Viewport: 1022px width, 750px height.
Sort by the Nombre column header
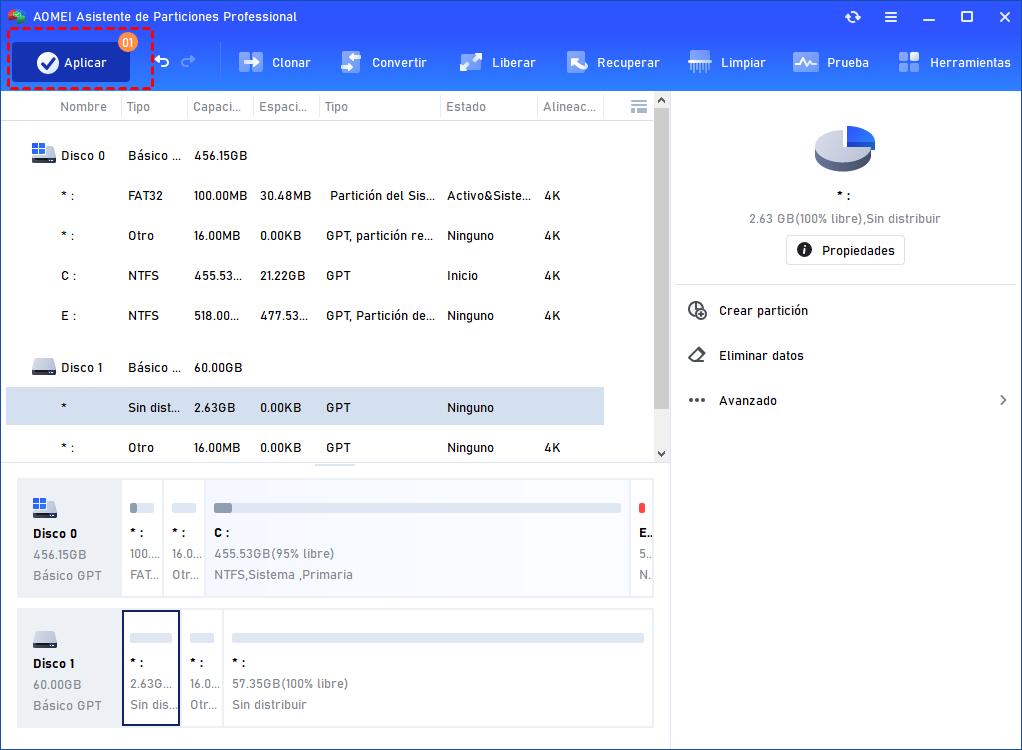click(83, 107)
